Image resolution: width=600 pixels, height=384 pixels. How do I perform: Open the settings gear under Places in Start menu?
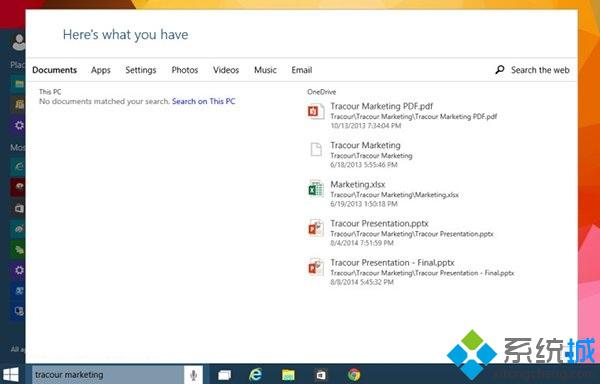pyautogui.click(x=18, y=125)
